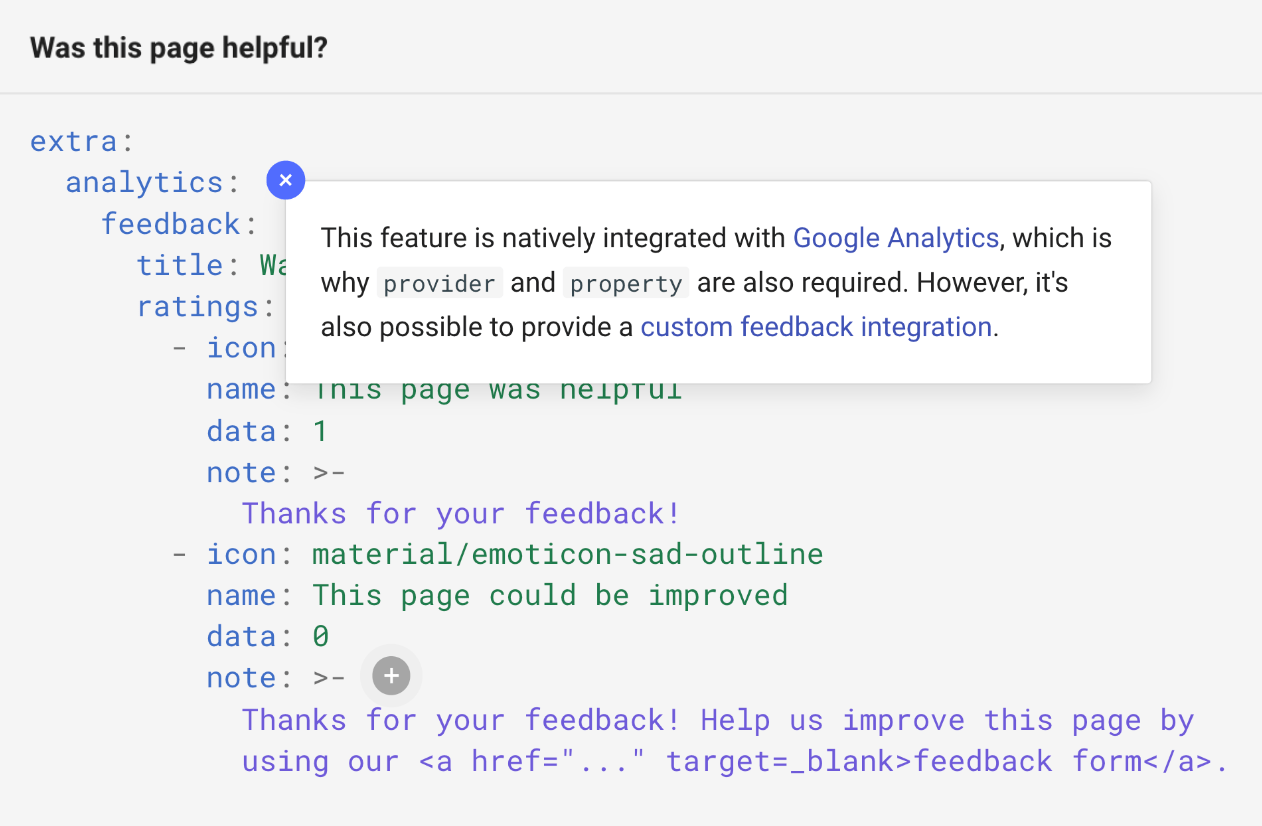Image resolution: width=1262 pixels, height=826 pixels.
Task: Select the provider code snippet in the tooltip
Action: coord(439,282)
